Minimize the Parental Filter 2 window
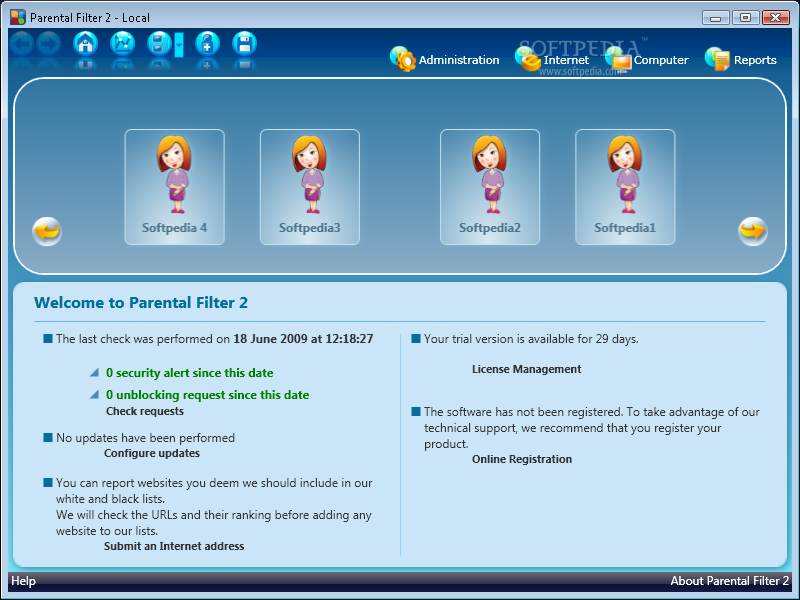Screen dimensions: 800x600 point(715,18)
